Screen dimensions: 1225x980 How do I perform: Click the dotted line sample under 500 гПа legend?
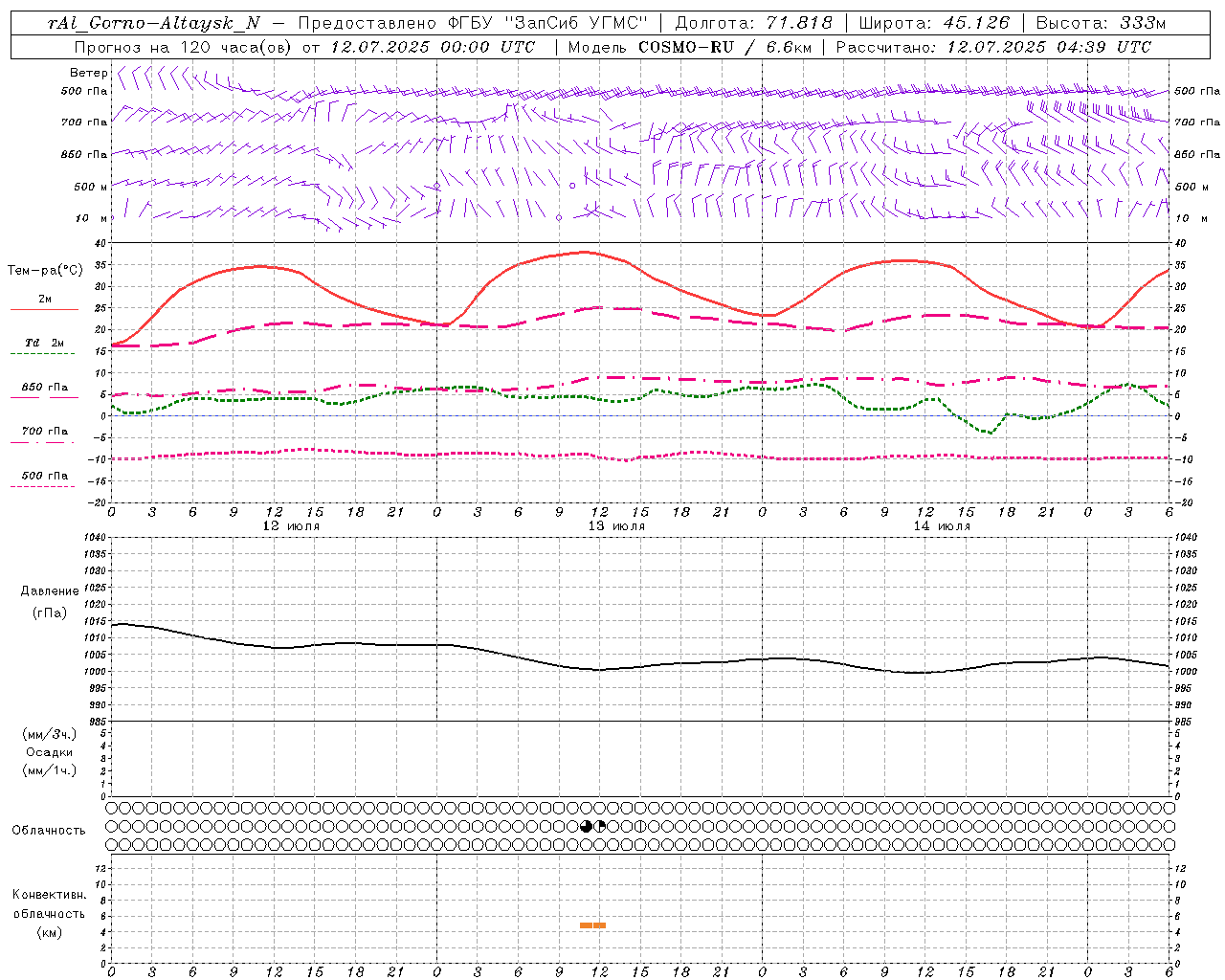tap(42, 487)
